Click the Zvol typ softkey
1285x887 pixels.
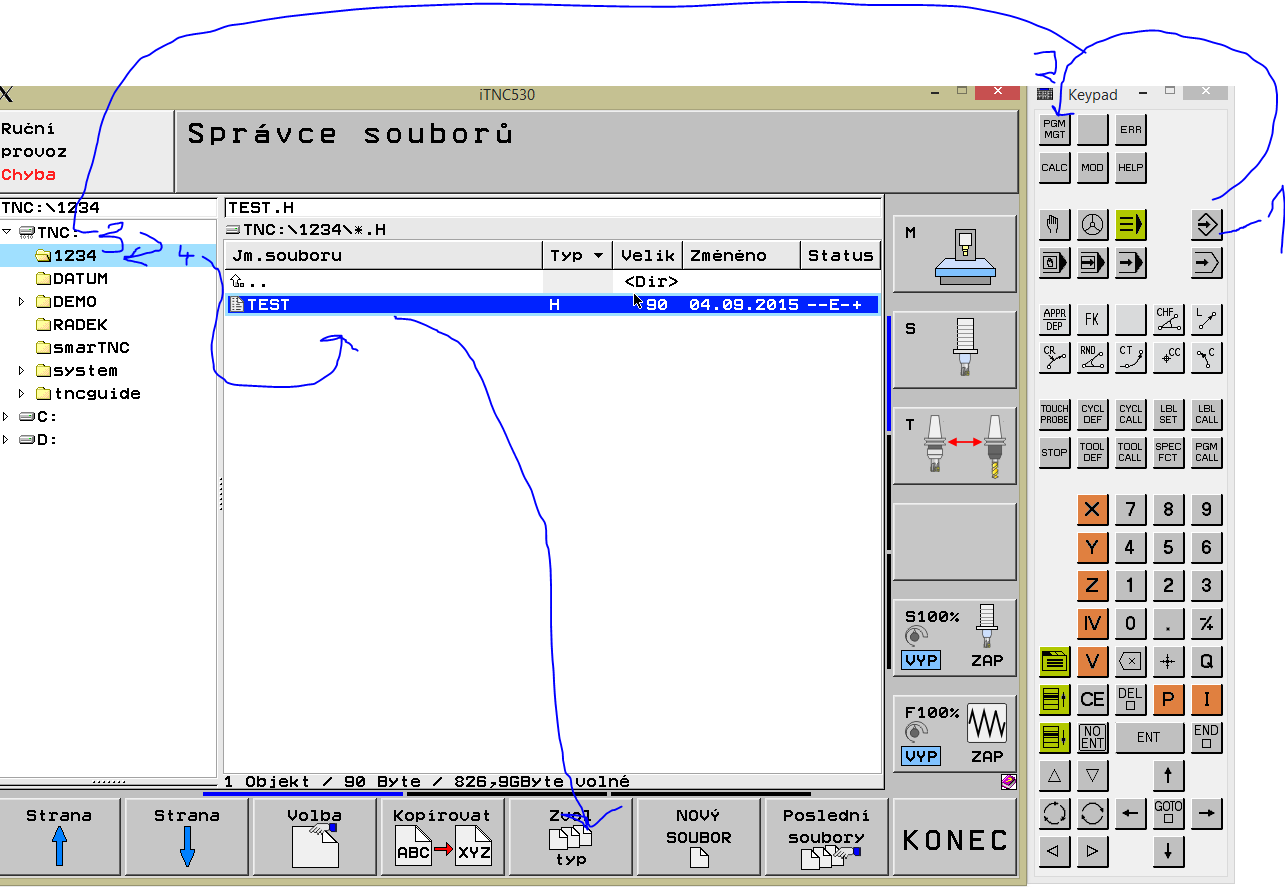[571, 837]
